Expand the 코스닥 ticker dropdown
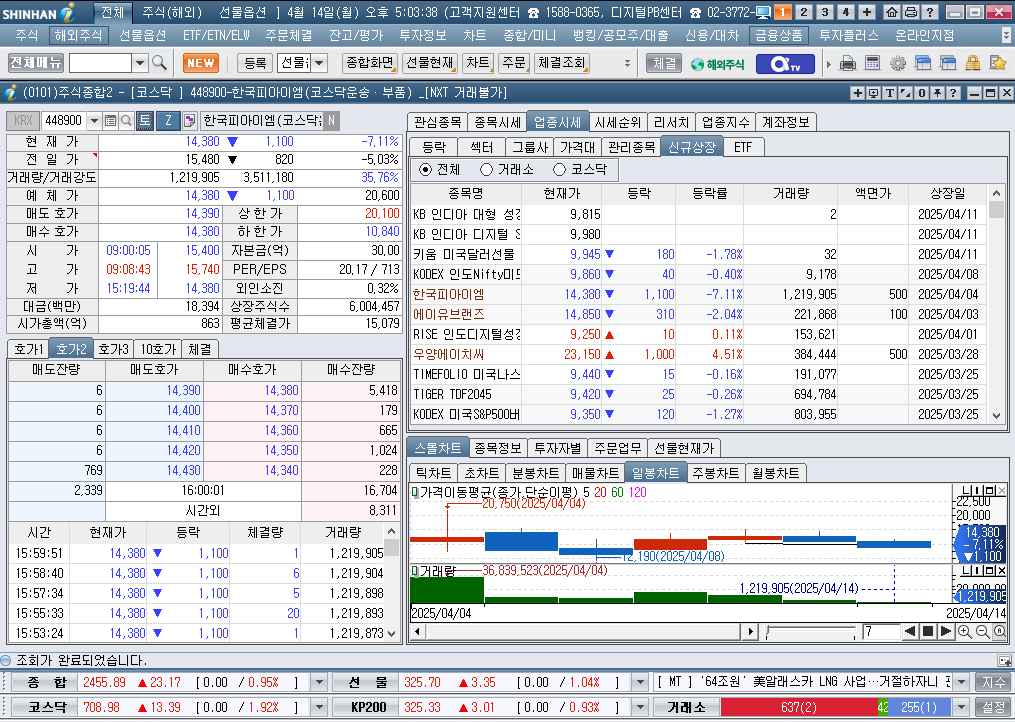Screen dimensions: 1015x722 tap(319, 707)
